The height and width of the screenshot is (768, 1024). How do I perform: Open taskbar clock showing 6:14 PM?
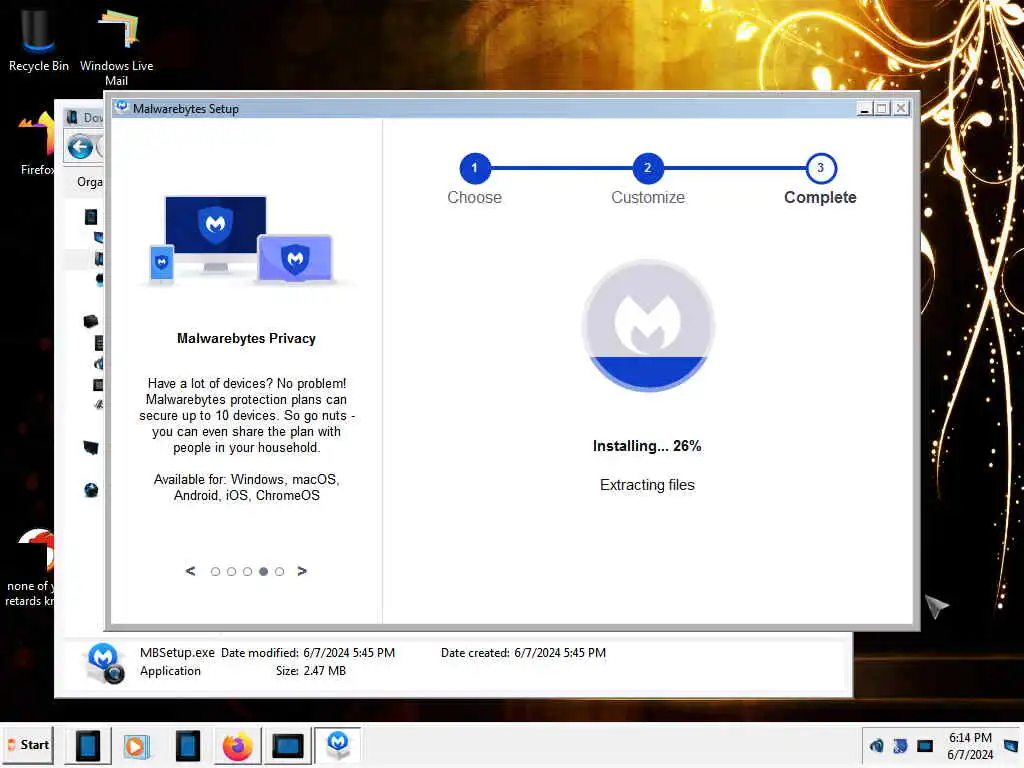point(970,746)
